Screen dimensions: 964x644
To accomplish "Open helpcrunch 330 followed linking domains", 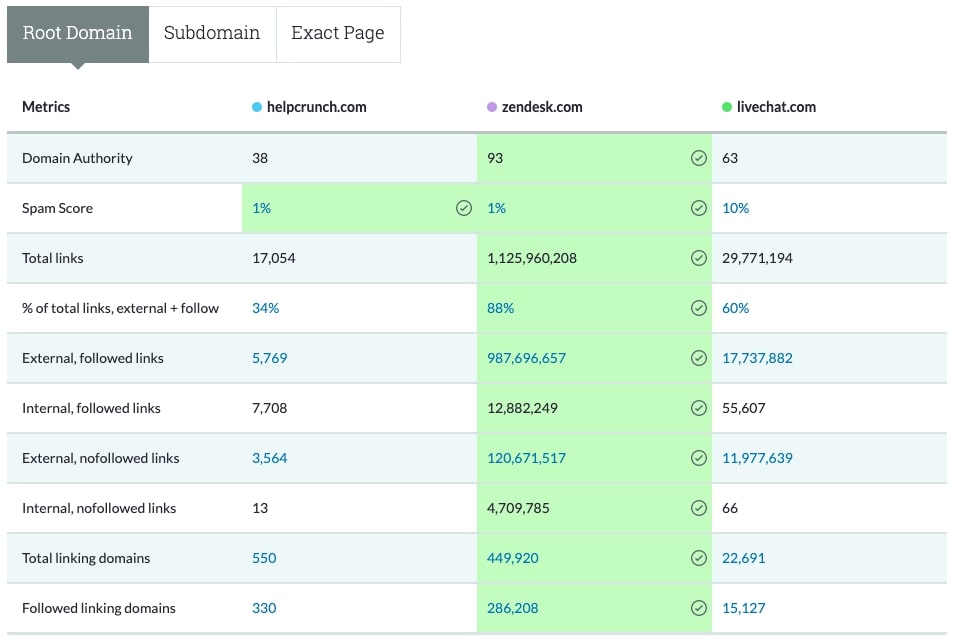I will (x=264, y=608).
